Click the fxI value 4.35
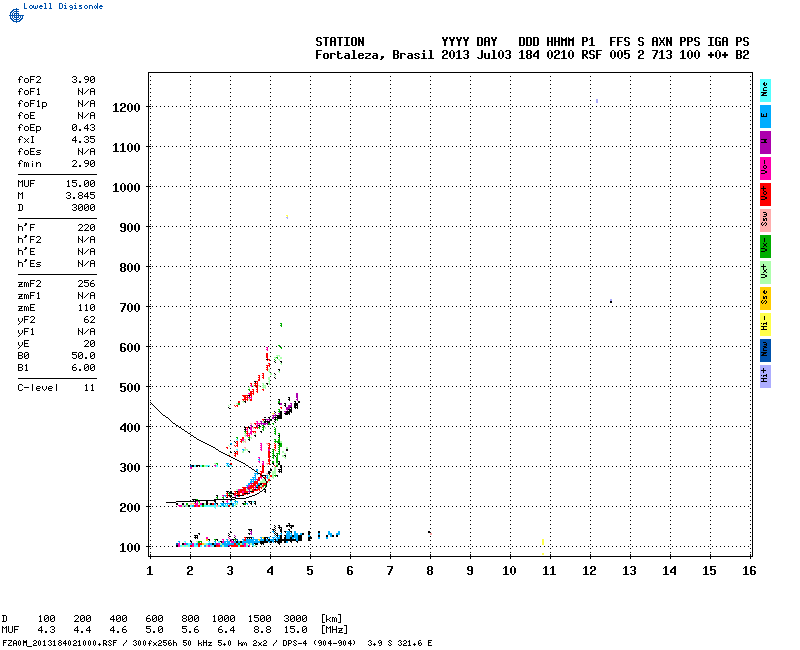Image resolution: width=800 pixels, height=650 pixels. pos(83,140)
